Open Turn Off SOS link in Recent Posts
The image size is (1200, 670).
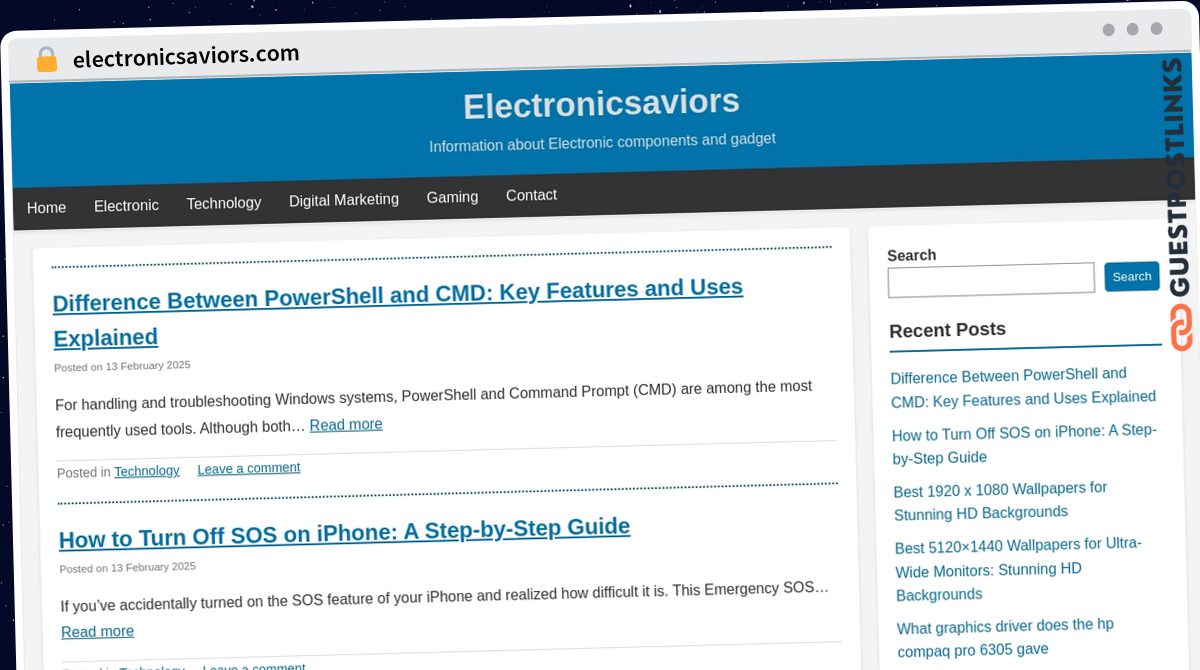(x=1024, y=444)
